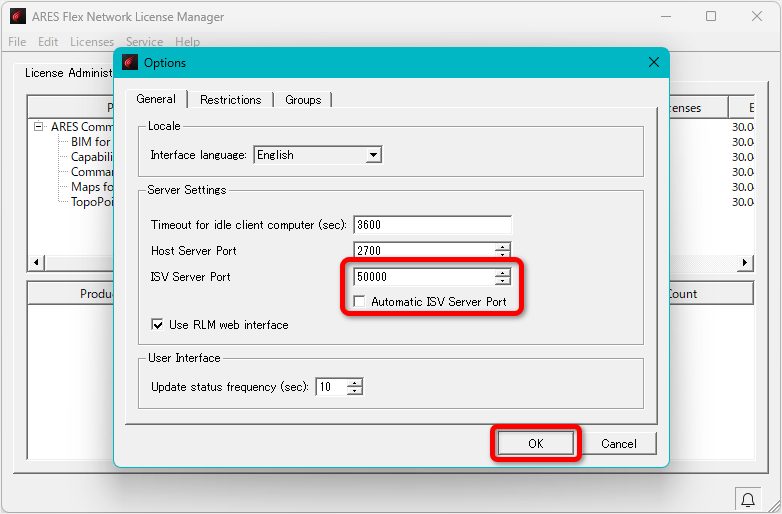This screenshot has height=514, width=782.
Task: Click the OK button in Options dialog
Action: (536, 443)
